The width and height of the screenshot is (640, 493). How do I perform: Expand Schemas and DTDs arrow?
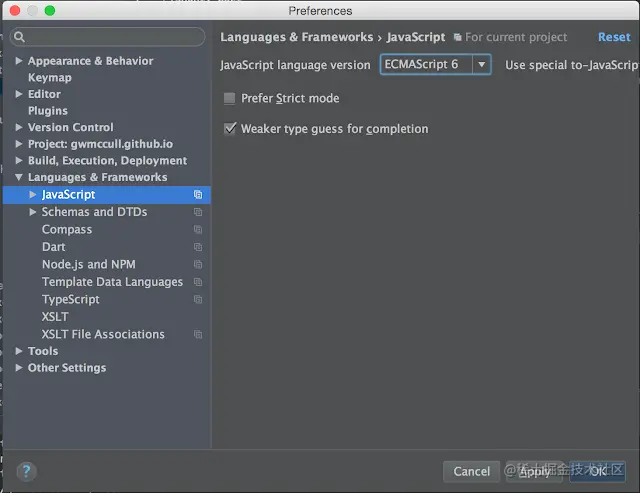[33, 212]
